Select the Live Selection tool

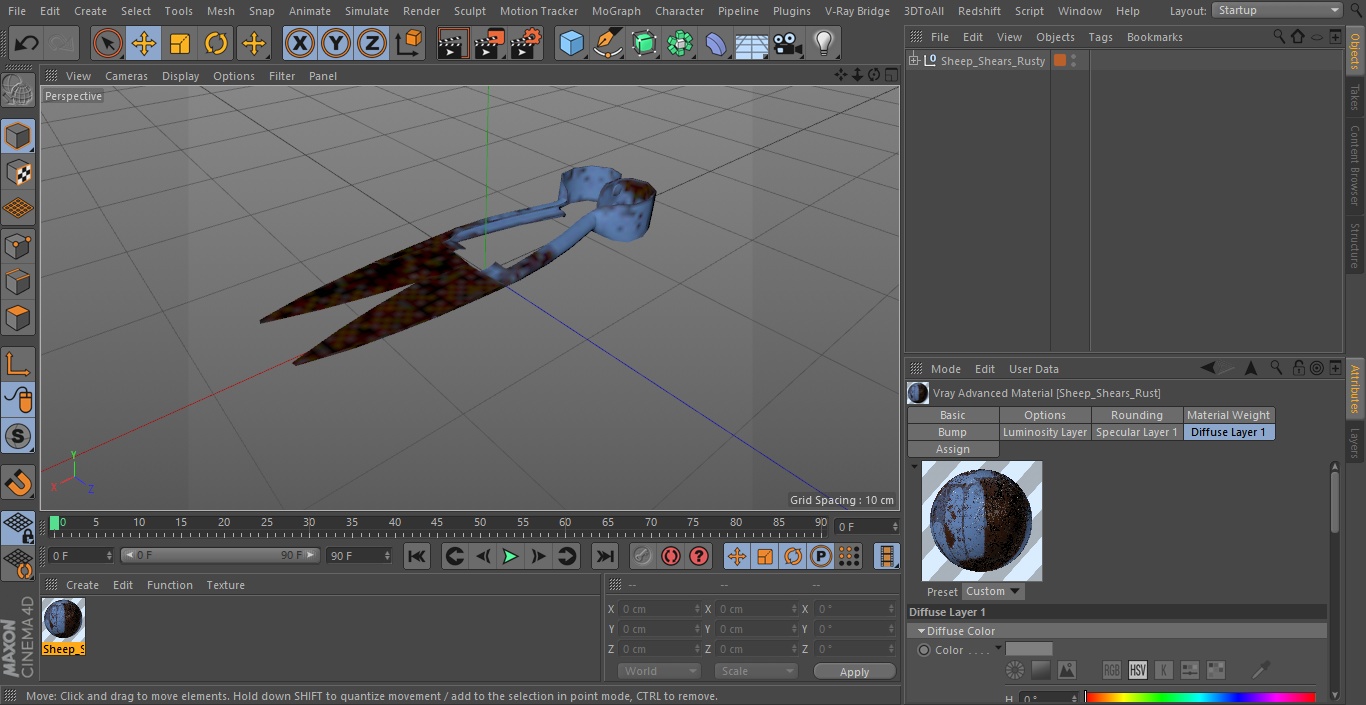point(108,44)
